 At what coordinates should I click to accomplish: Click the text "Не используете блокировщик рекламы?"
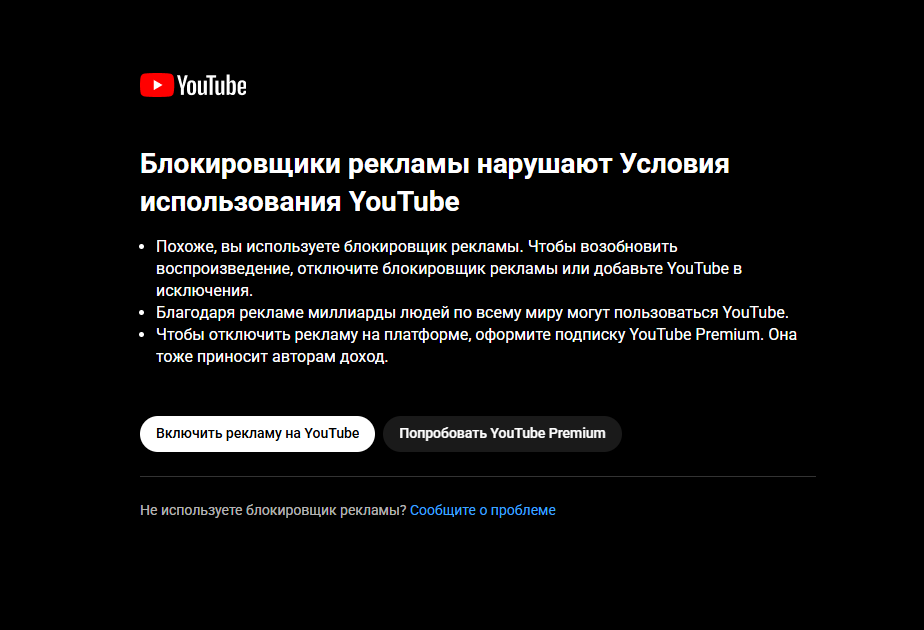pos(273,510)
